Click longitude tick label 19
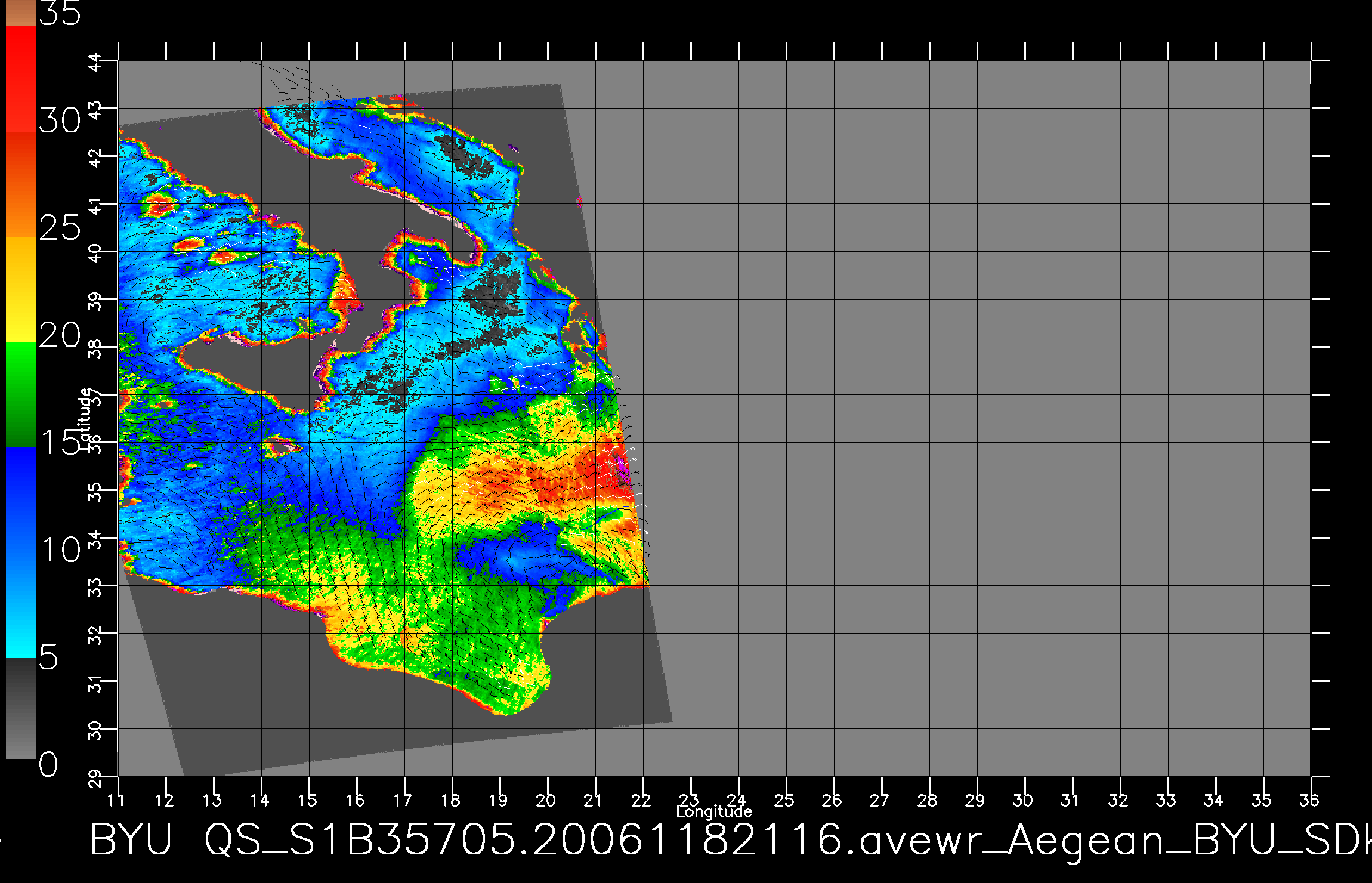 tap(498, 800)
